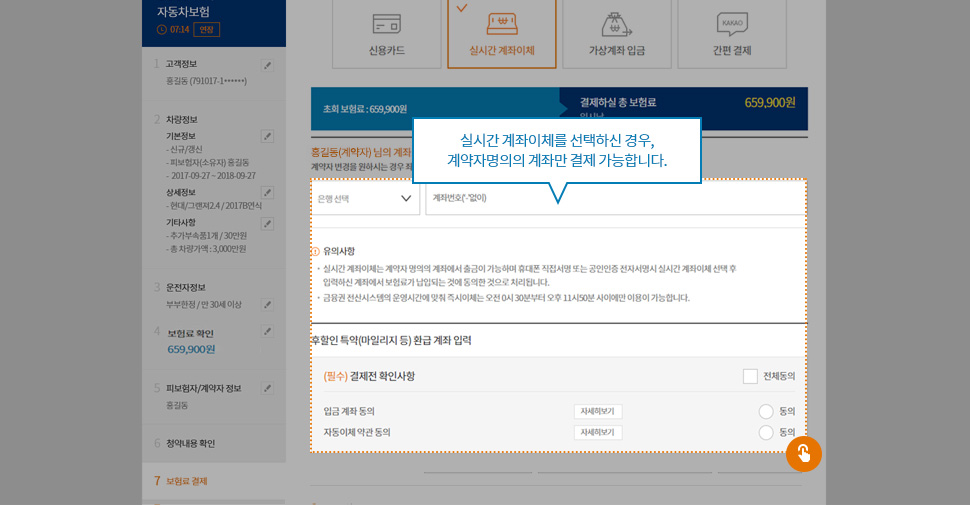
Task: Click the 계좌번호 account number input field
Action: tap(615, 198)
